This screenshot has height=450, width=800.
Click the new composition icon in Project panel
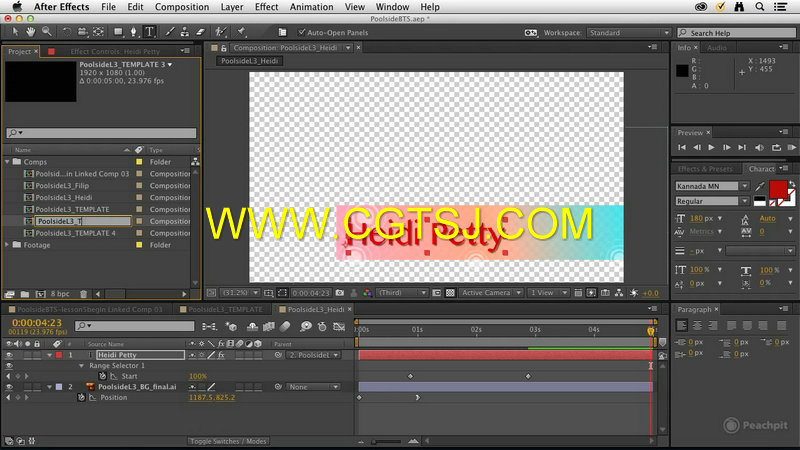40,294
